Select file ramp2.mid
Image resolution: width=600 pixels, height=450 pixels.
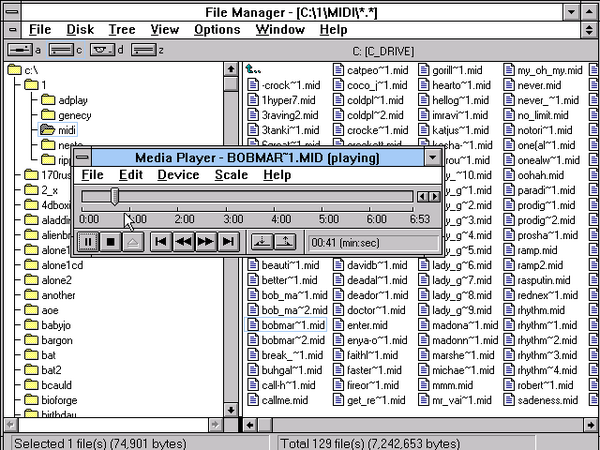(x=533, y=265)
